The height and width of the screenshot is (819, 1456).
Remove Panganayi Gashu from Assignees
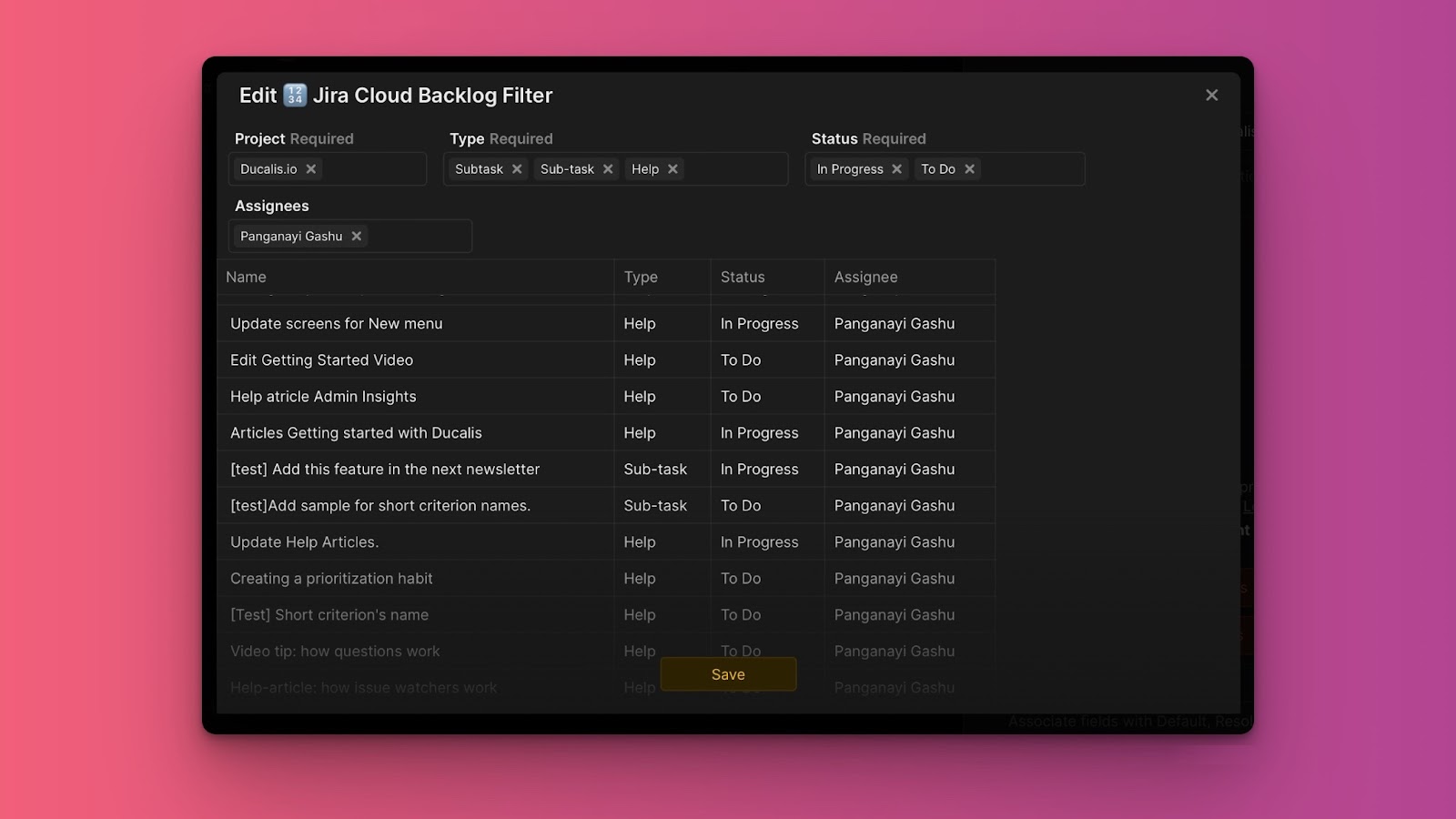point(357,237)
